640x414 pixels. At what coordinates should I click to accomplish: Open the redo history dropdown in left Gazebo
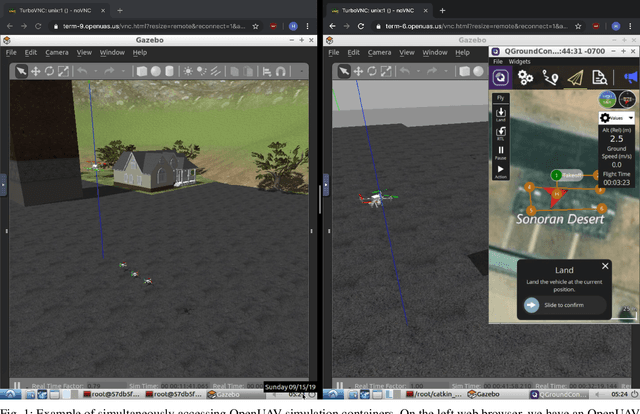click(x=122, y=71)
